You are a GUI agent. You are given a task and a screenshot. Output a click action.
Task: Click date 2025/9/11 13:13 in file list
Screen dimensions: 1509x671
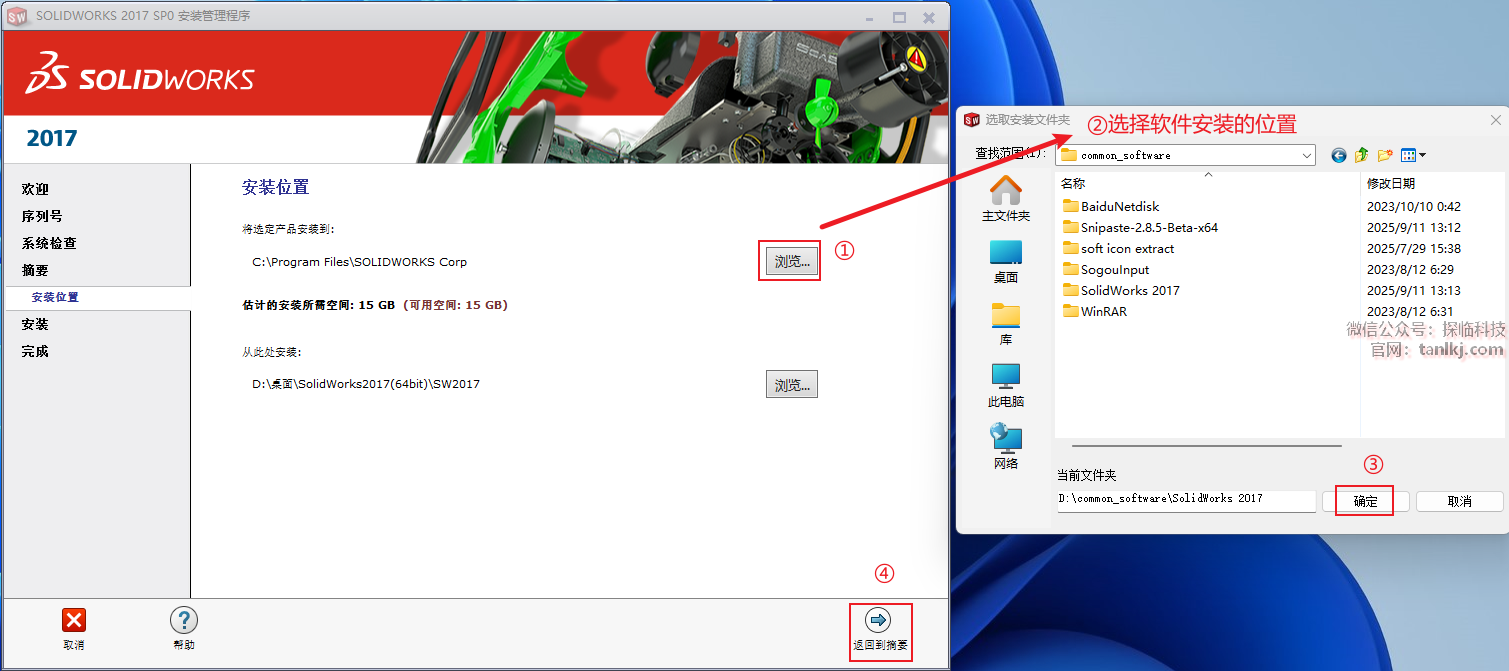click(x=1414, y=290)
